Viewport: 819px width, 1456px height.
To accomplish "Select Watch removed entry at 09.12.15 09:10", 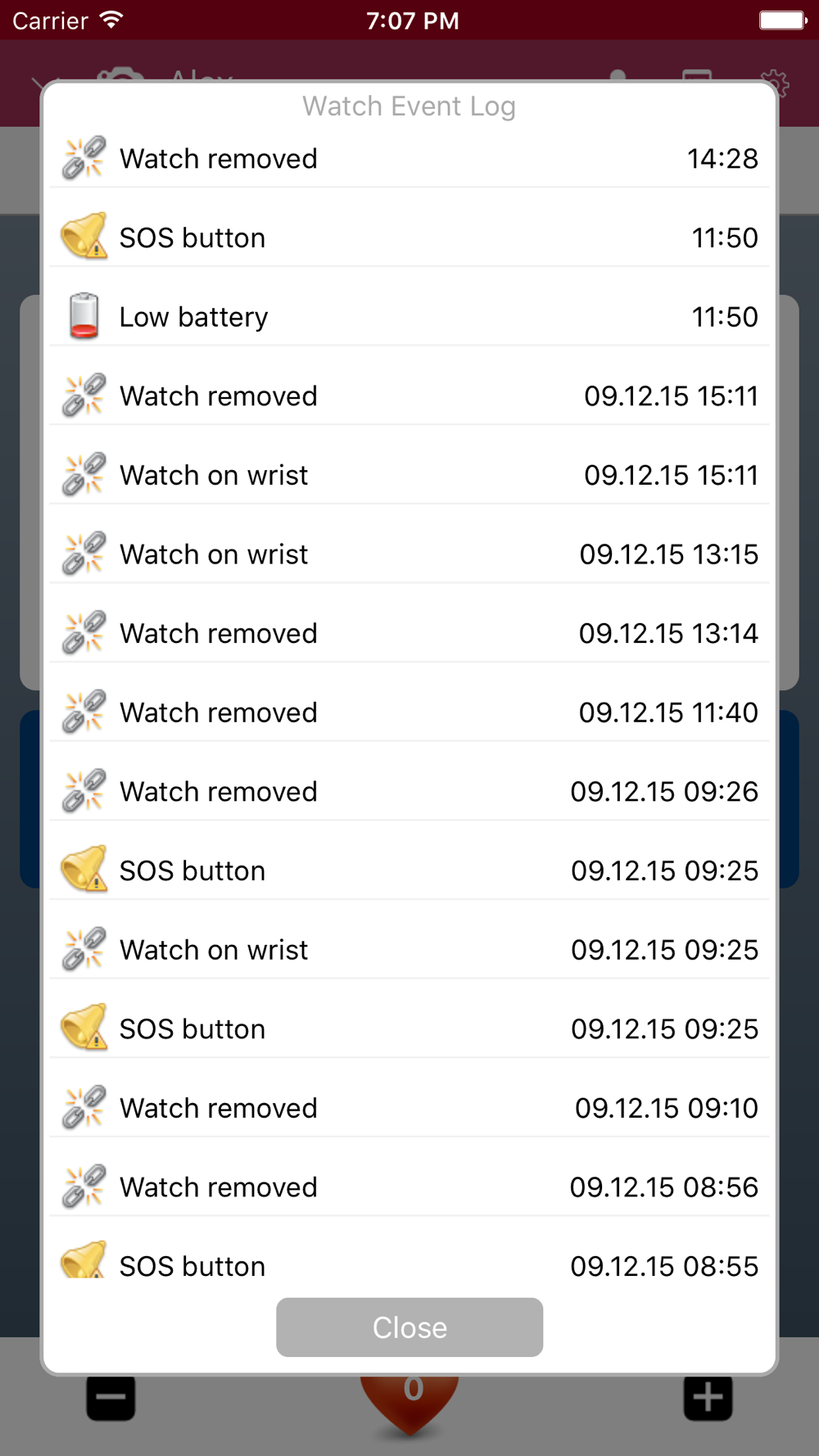I will [409, 1108].
